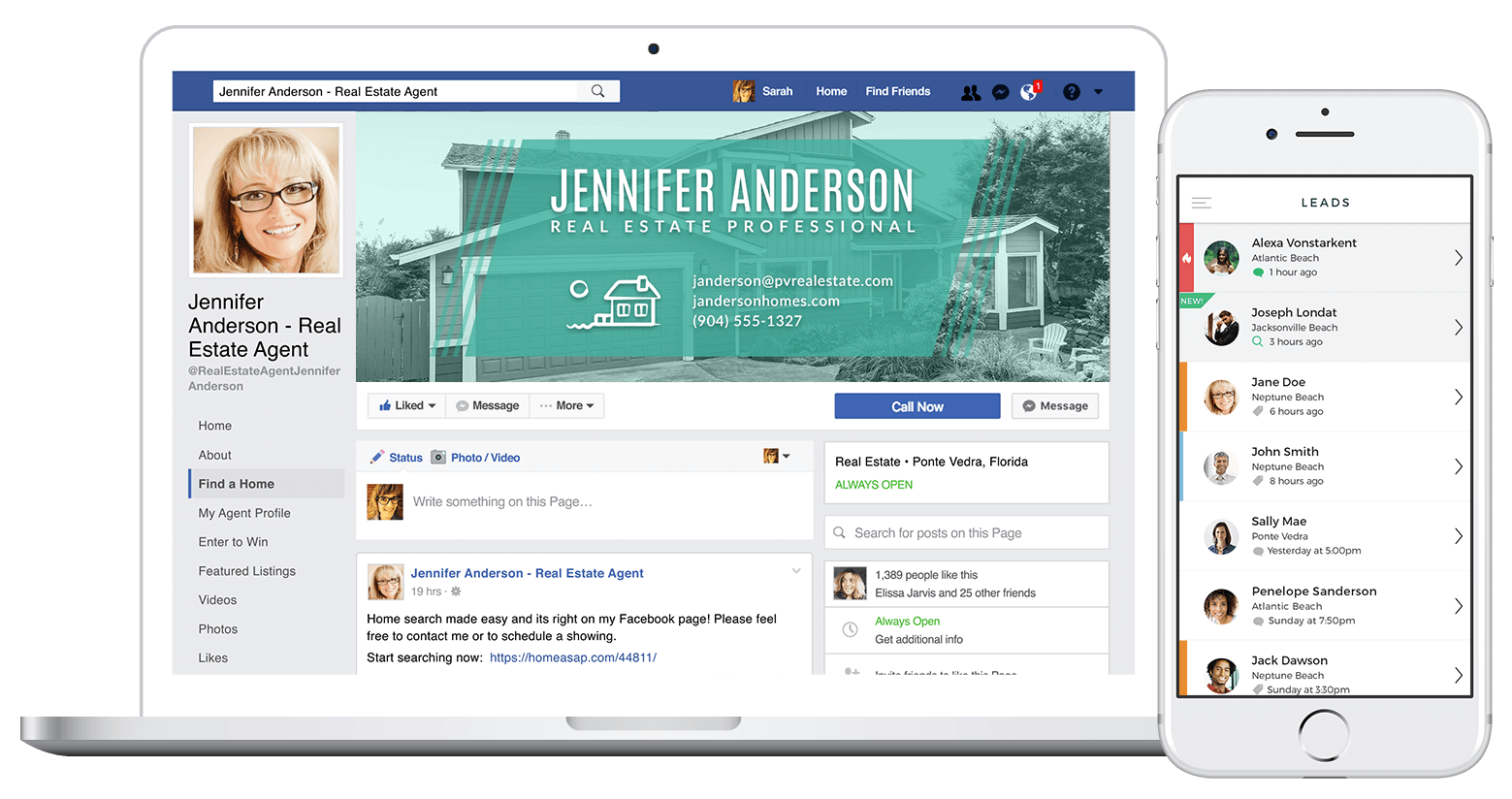Open Featured Listings in the sidebar

click(x=247, y=571)
